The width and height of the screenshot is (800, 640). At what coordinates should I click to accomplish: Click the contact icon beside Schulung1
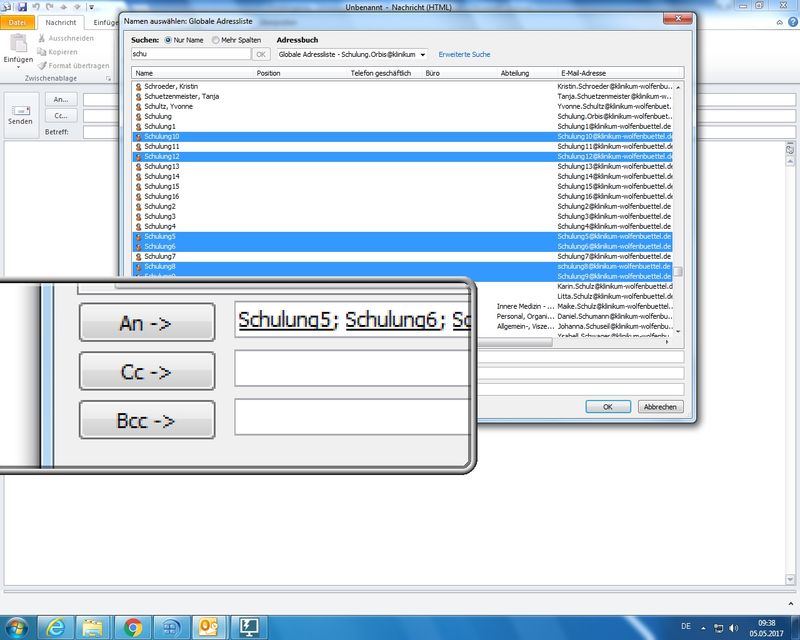(x=138, y=127)
